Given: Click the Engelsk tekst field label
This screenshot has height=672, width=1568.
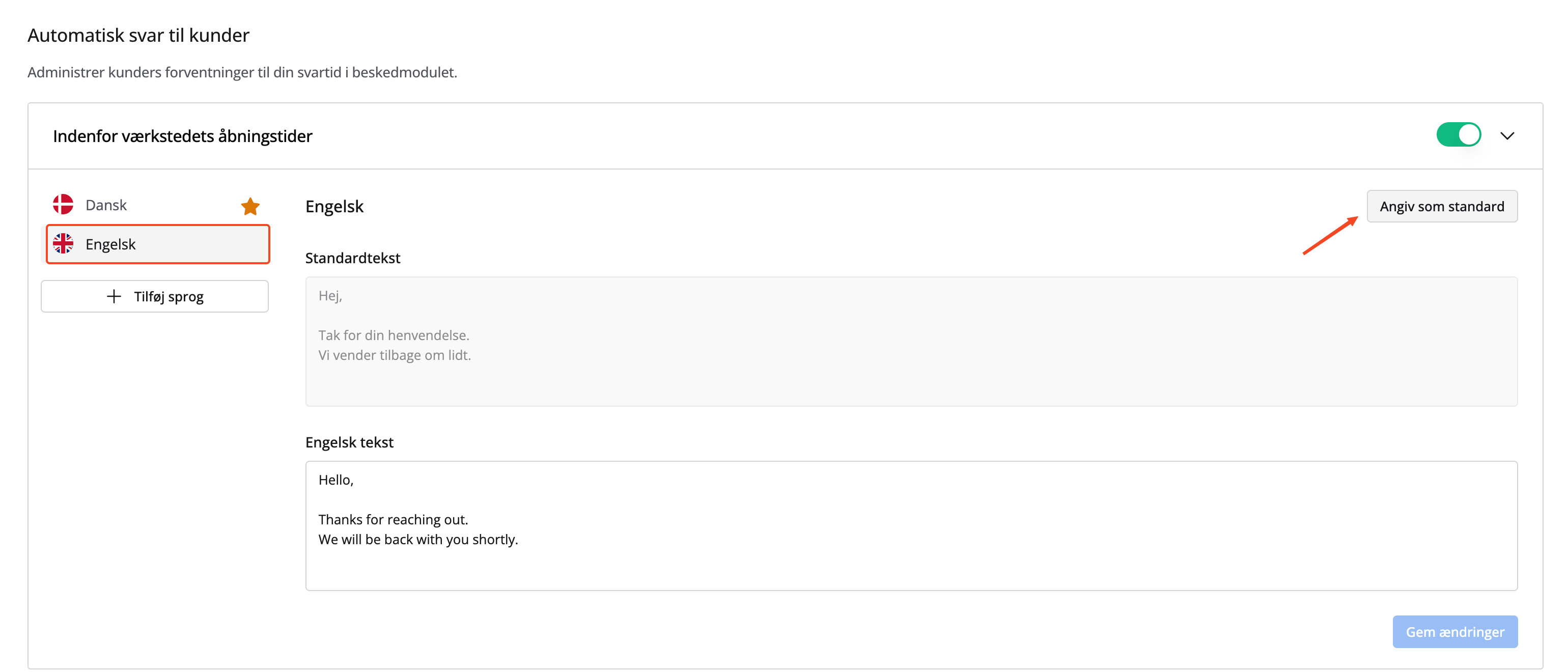Looking at the screenshot, I should pyautogui.click(x=349, y=442).
